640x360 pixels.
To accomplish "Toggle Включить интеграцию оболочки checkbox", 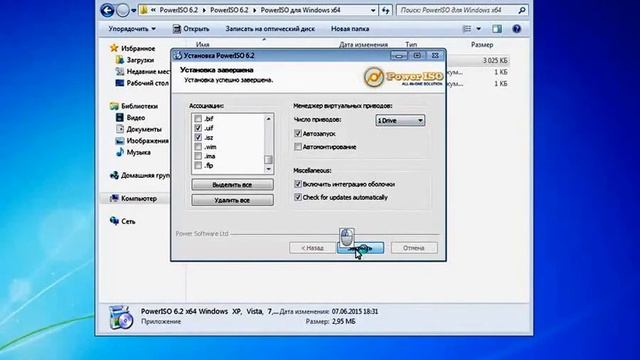I will coord(298,184).
